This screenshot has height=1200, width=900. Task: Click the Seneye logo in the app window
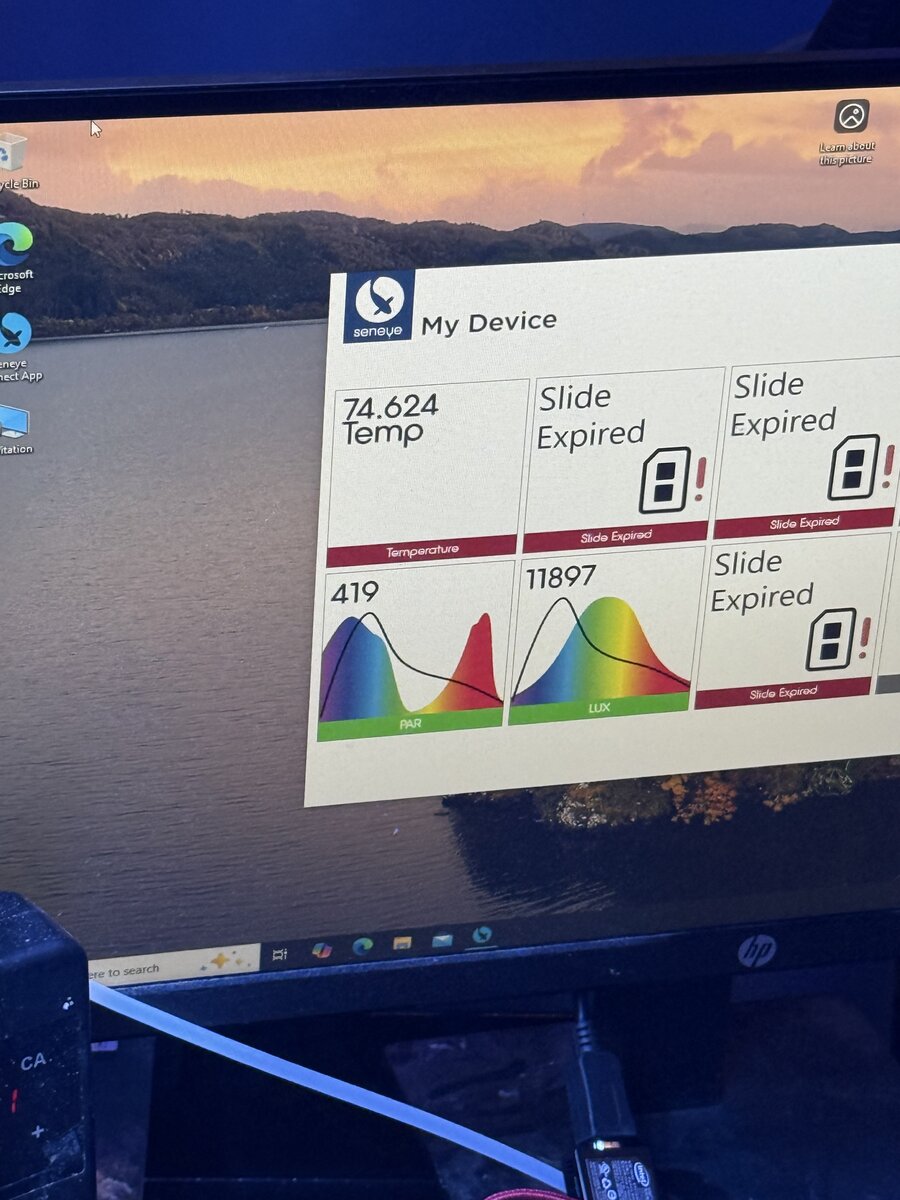(379, 306)
